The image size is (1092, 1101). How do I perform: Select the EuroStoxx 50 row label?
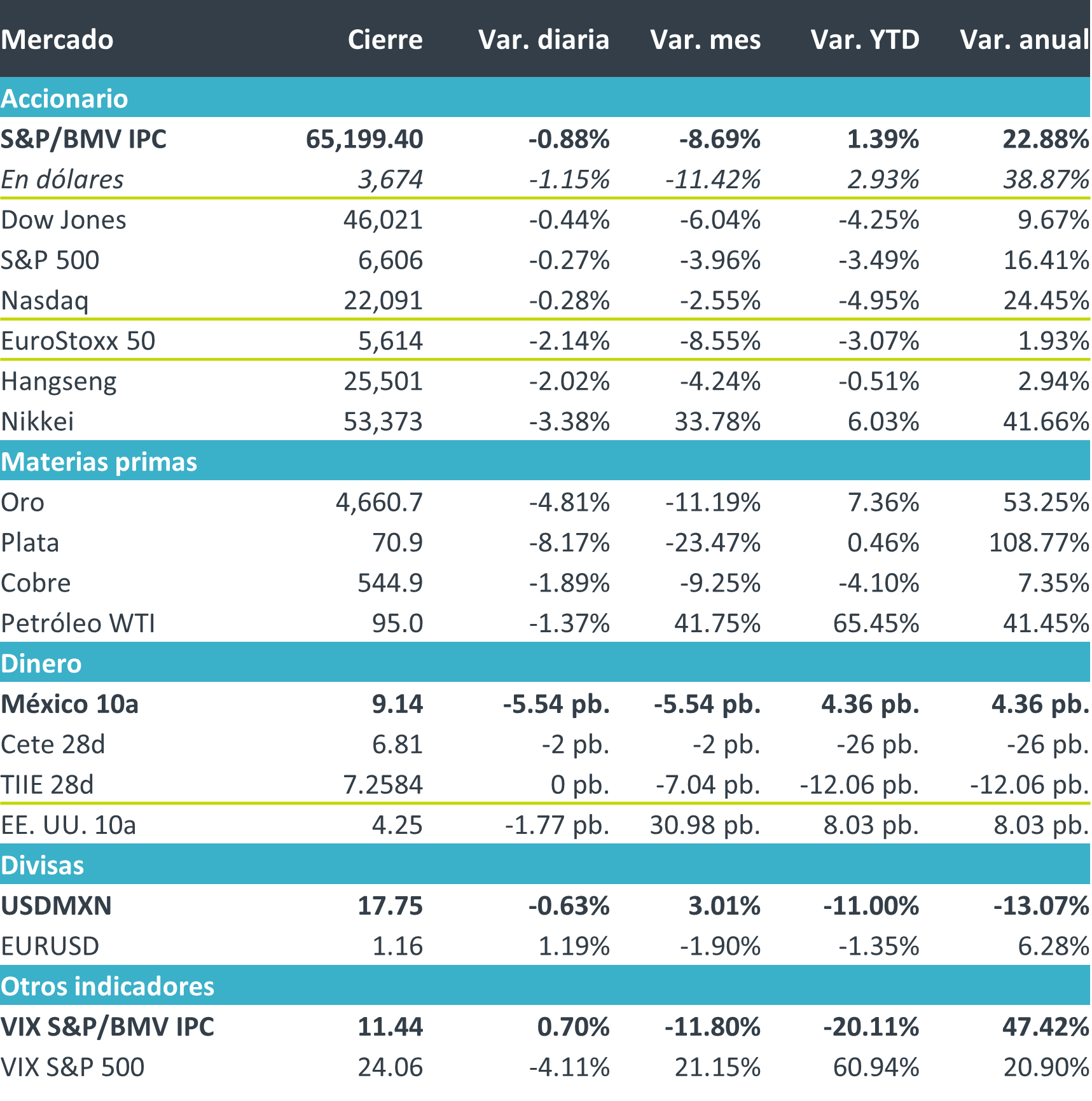tap(78, 341)
